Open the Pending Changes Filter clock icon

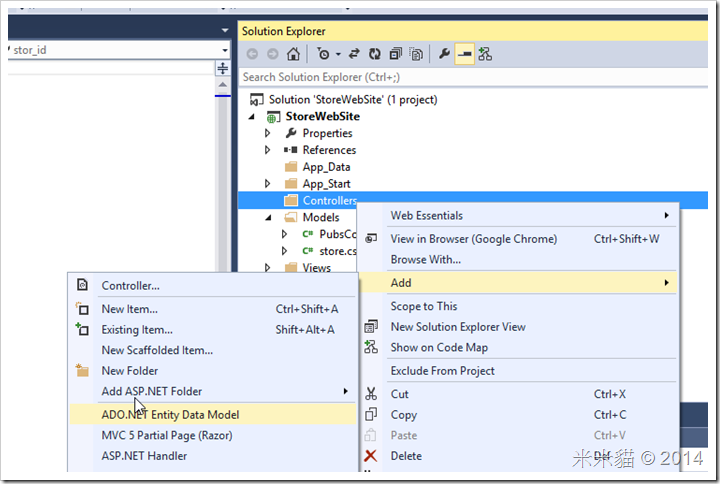pos(323,54)
